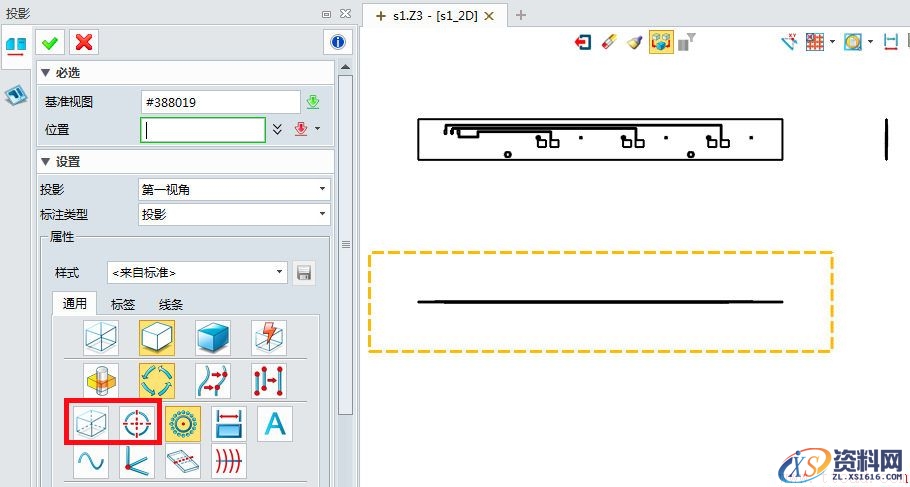The height and width of the screenshot is (487, 910).
Task: Open the 标注类型 dropdown
Action: pyautogui.click(x=234, y=214)
